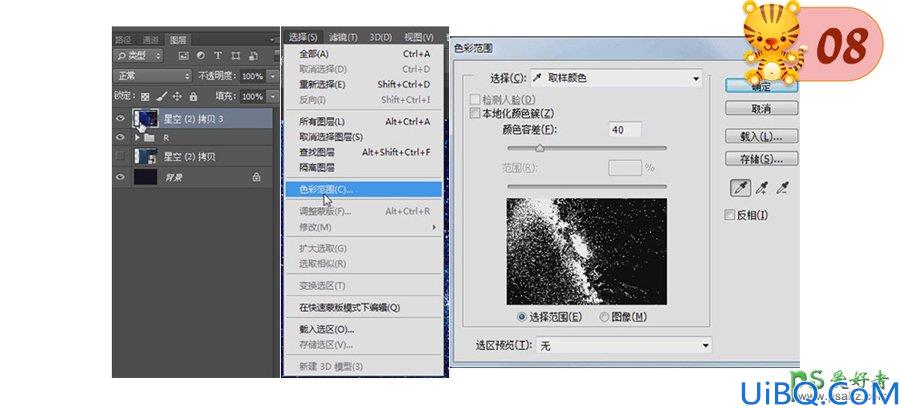Screen dimensions: 900x408
Task: Click the 范围(R) percentage field
Action: [624, 168]
